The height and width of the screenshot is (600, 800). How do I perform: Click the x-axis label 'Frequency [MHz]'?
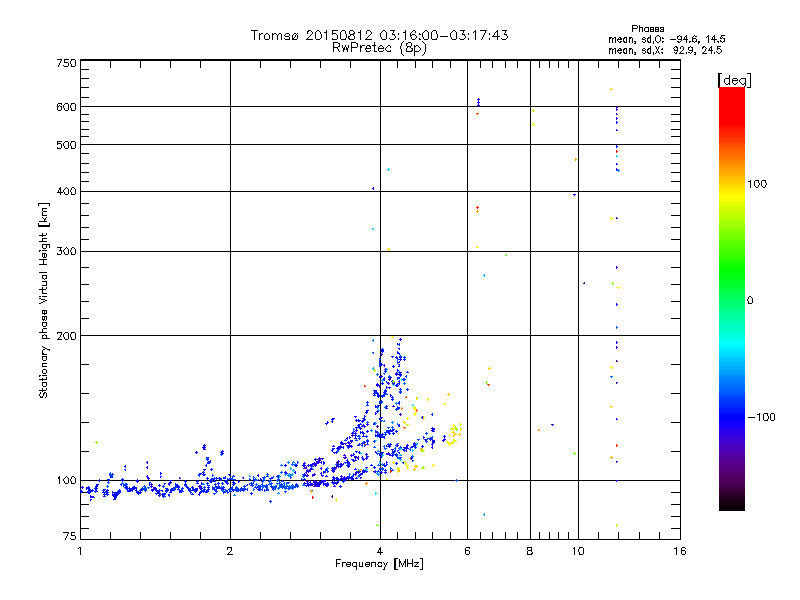point(379,564)
